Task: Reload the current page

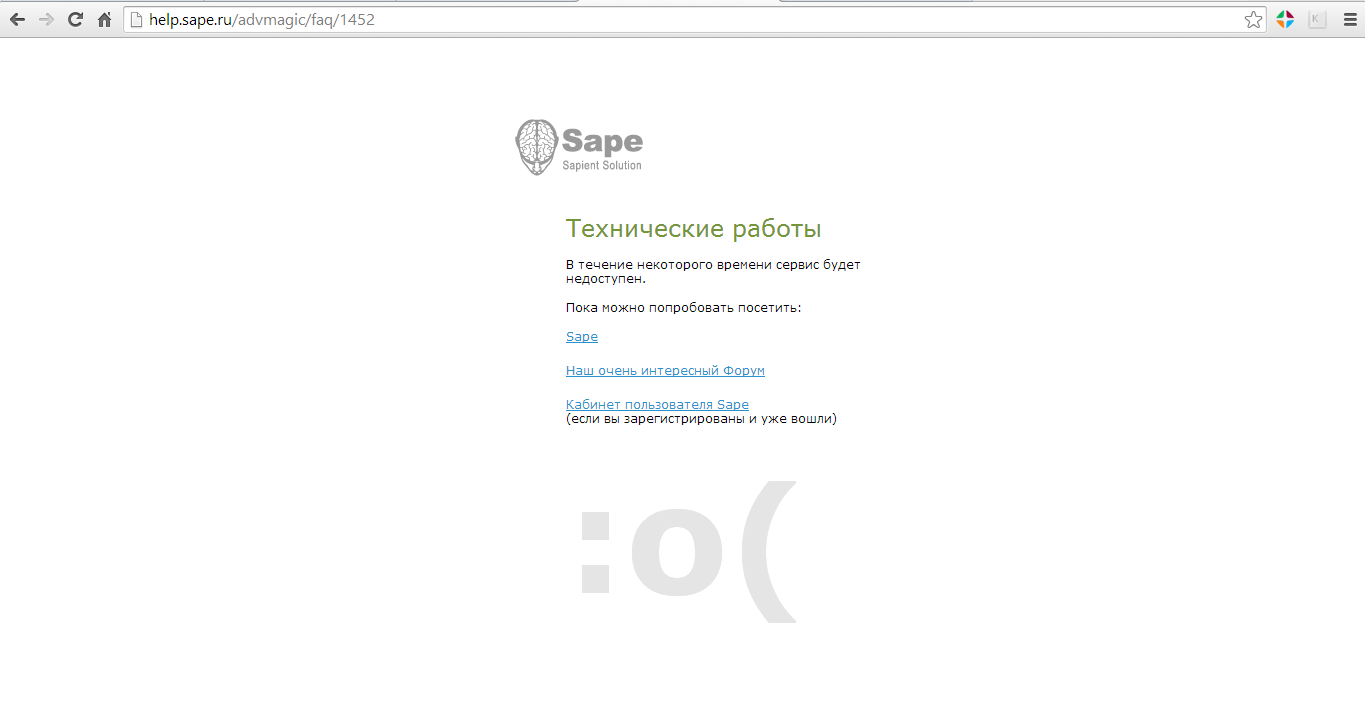Action: 75,19
